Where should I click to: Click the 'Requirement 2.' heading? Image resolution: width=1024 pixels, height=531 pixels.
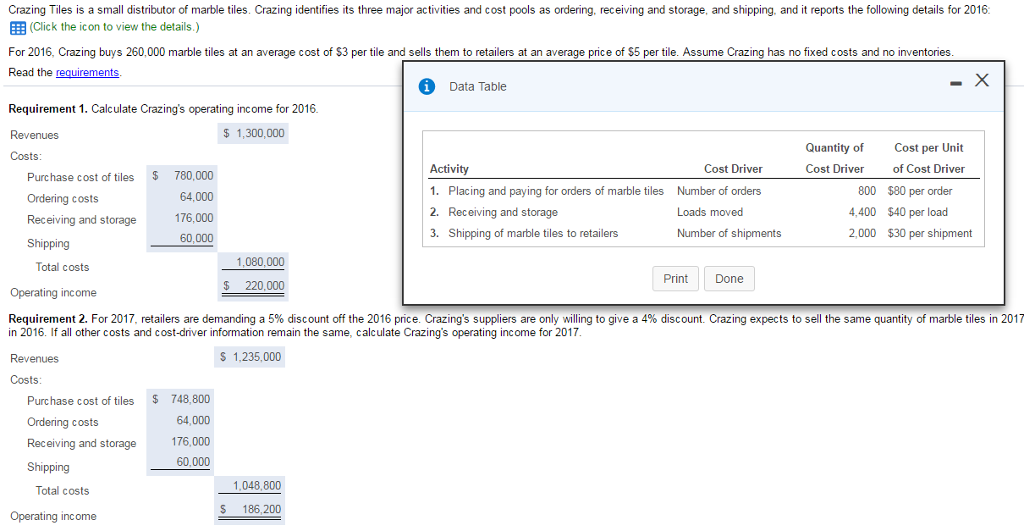pyautogui.click(x=48, y=319)
